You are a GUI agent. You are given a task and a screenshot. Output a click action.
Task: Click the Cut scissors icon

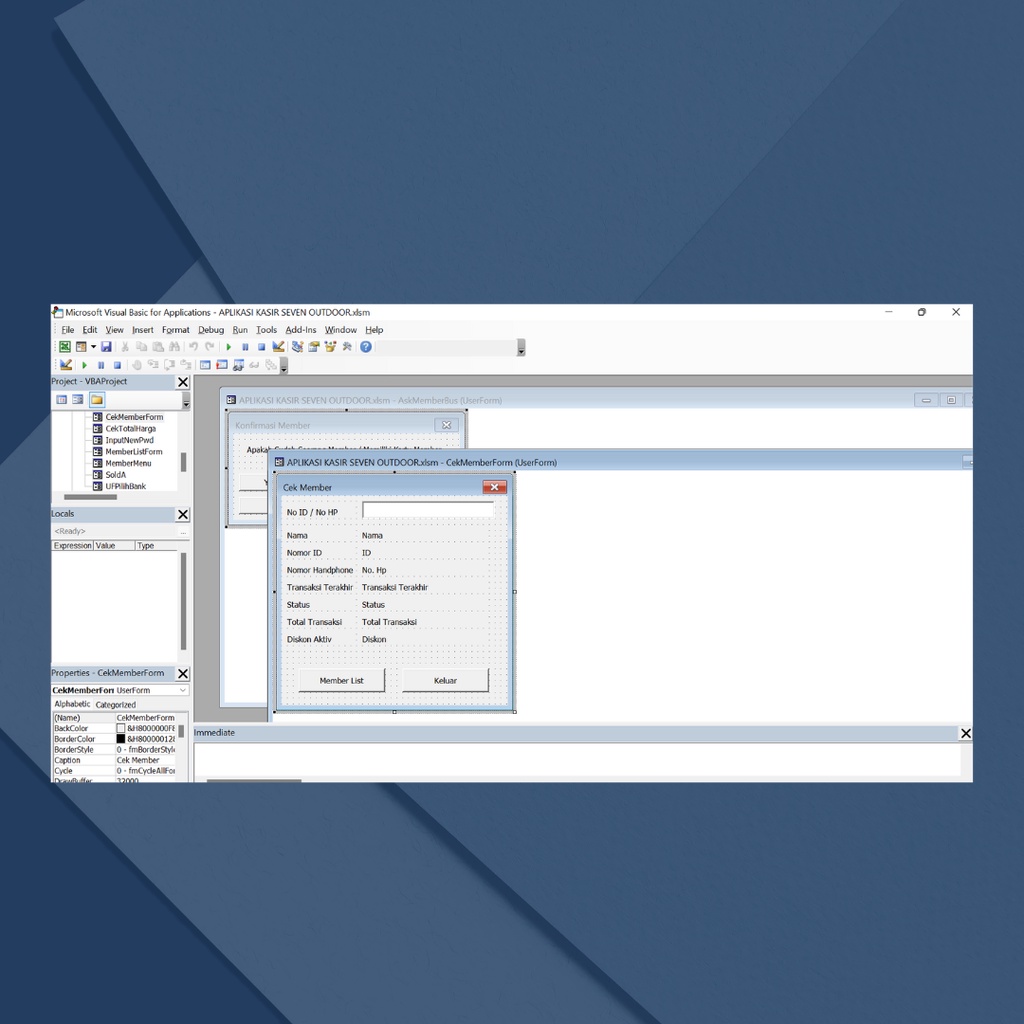pyautogui.click(x=125, y=347)
